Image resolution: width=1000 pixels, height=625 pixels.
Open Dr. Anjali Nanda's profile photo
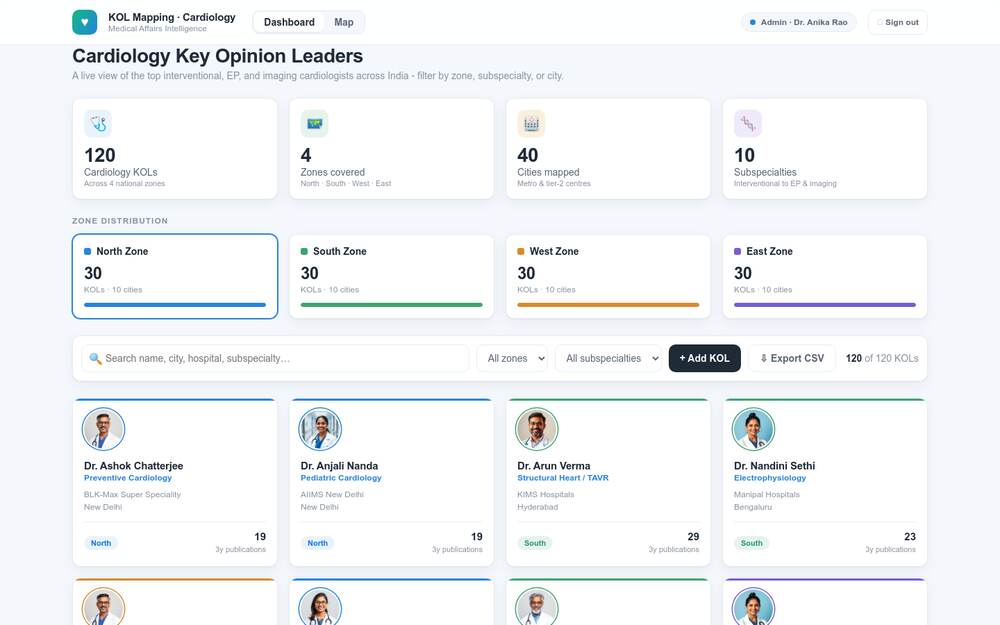(320, 429)
